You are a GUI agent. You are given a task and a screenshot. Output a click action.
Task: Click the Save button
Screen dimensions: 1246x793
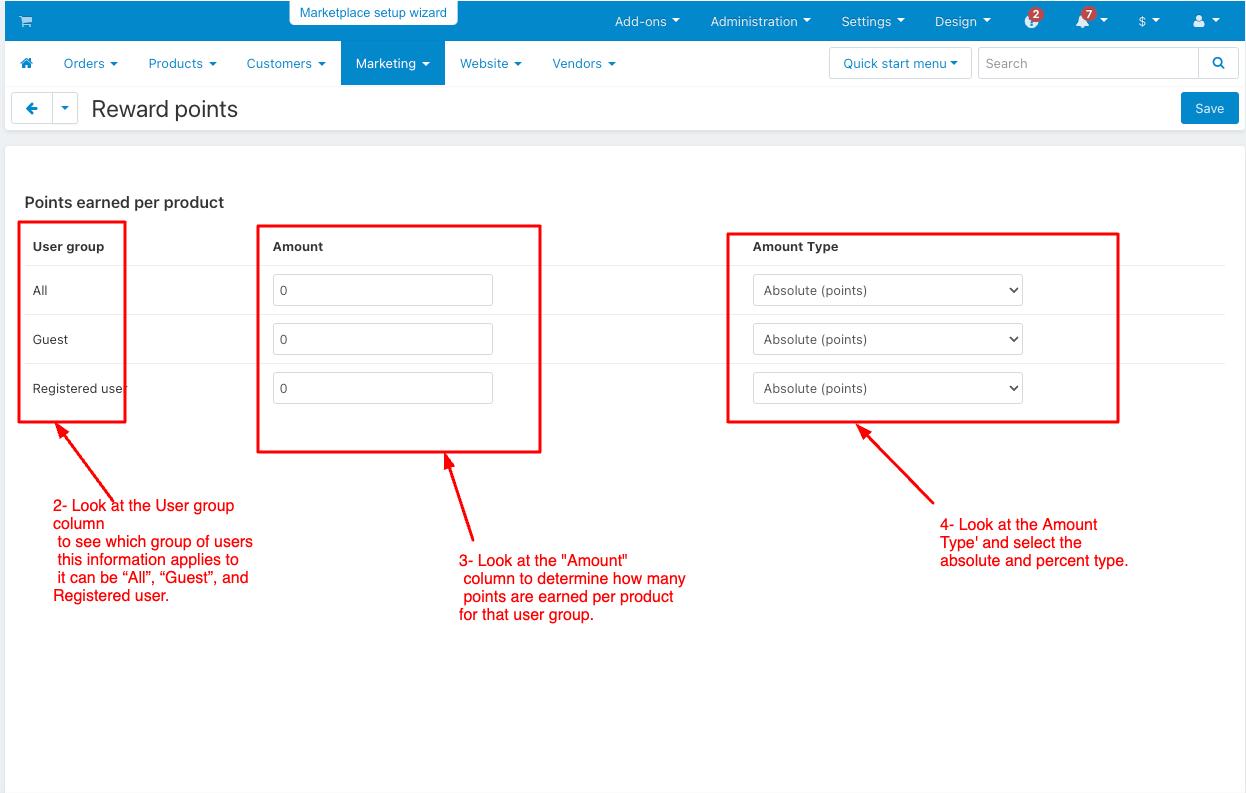[x=1209, y=109]
